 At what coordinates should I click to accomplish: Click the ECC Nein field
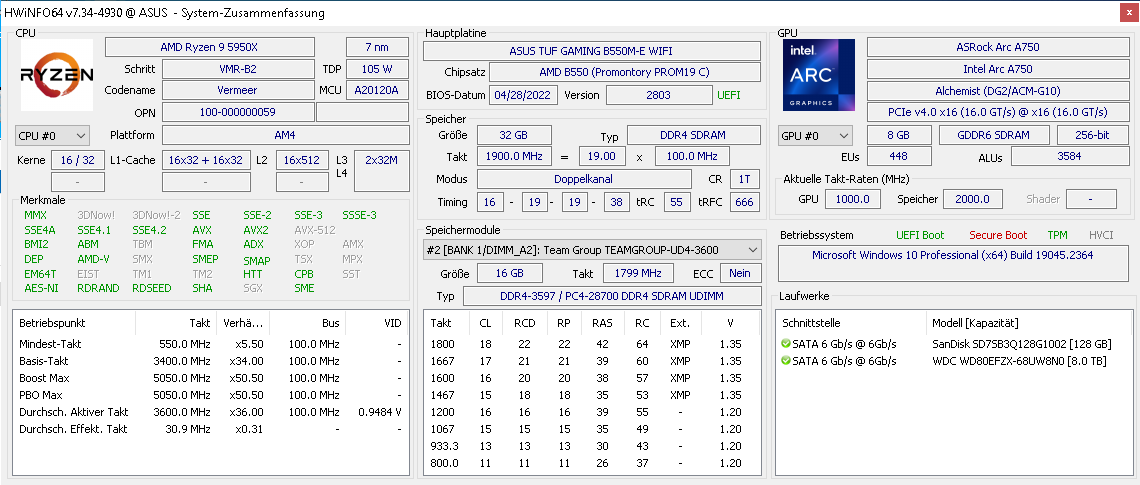tap(740, 273)
